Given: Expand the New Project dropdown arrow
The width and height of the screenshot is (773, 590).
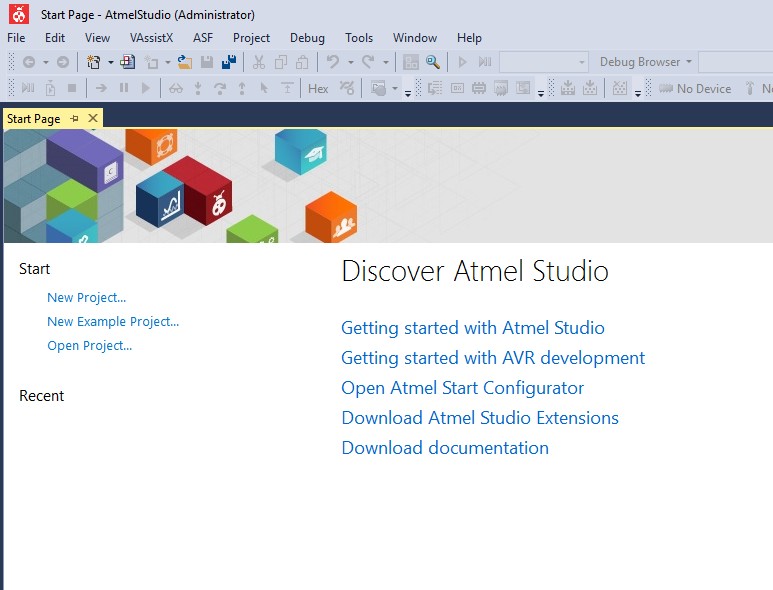Looking at the screenshot, I should click(110, 62).
